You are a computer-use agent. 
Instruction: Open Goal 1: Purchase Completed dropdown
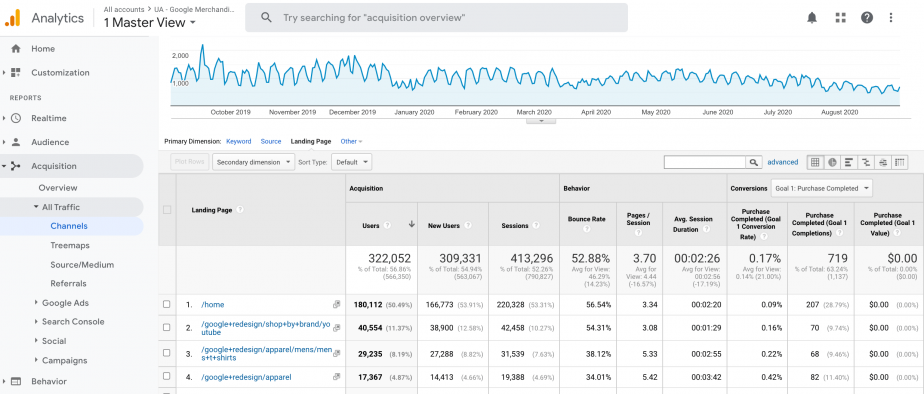pos(821,188)
